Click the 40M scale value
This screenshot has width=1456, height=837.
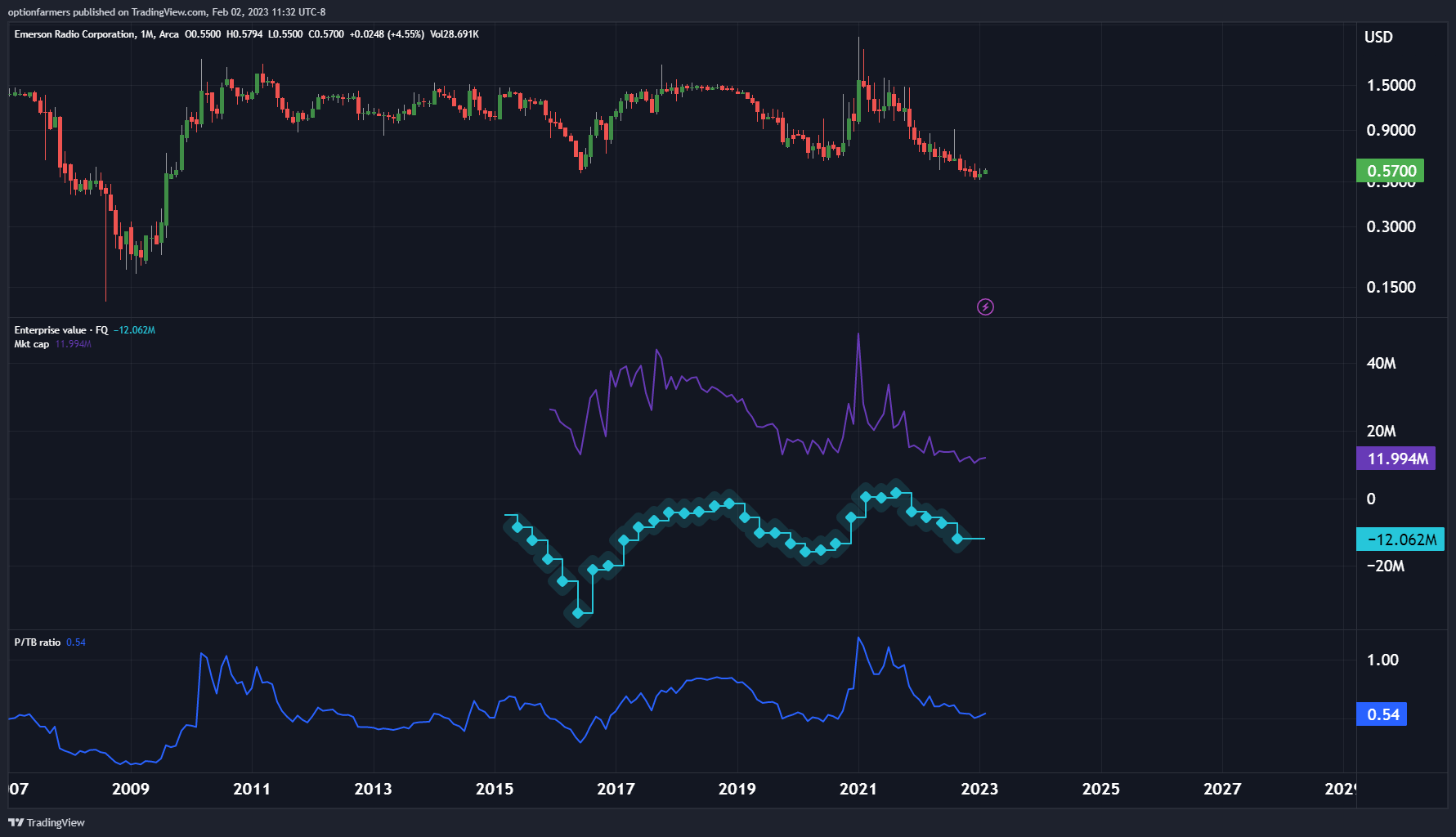coord(1382,363)
